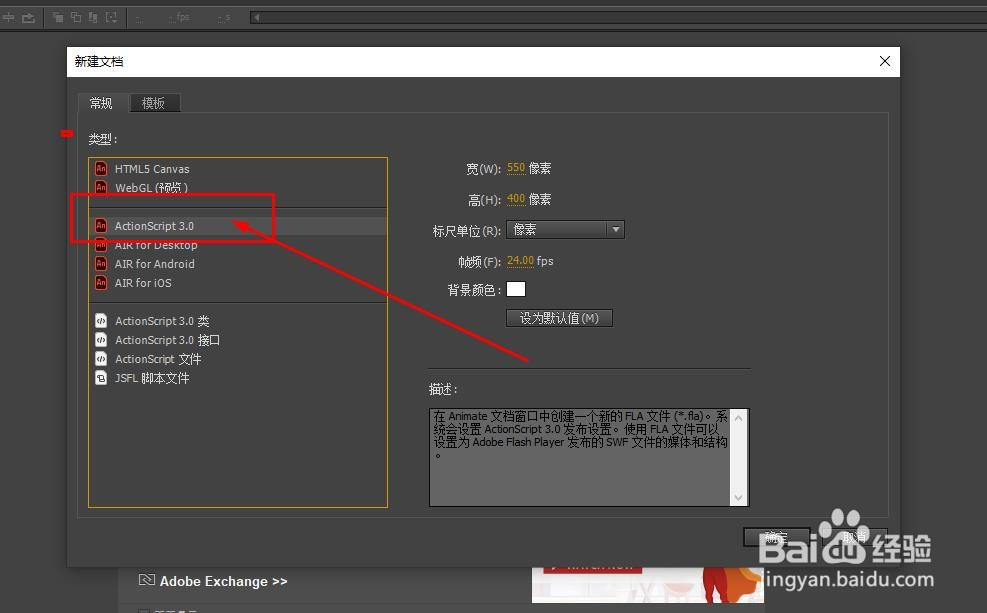Viewport: 987px width, 613px height.
Task: Select JSFL 脚本文件 type
Action: pos(238,378)
